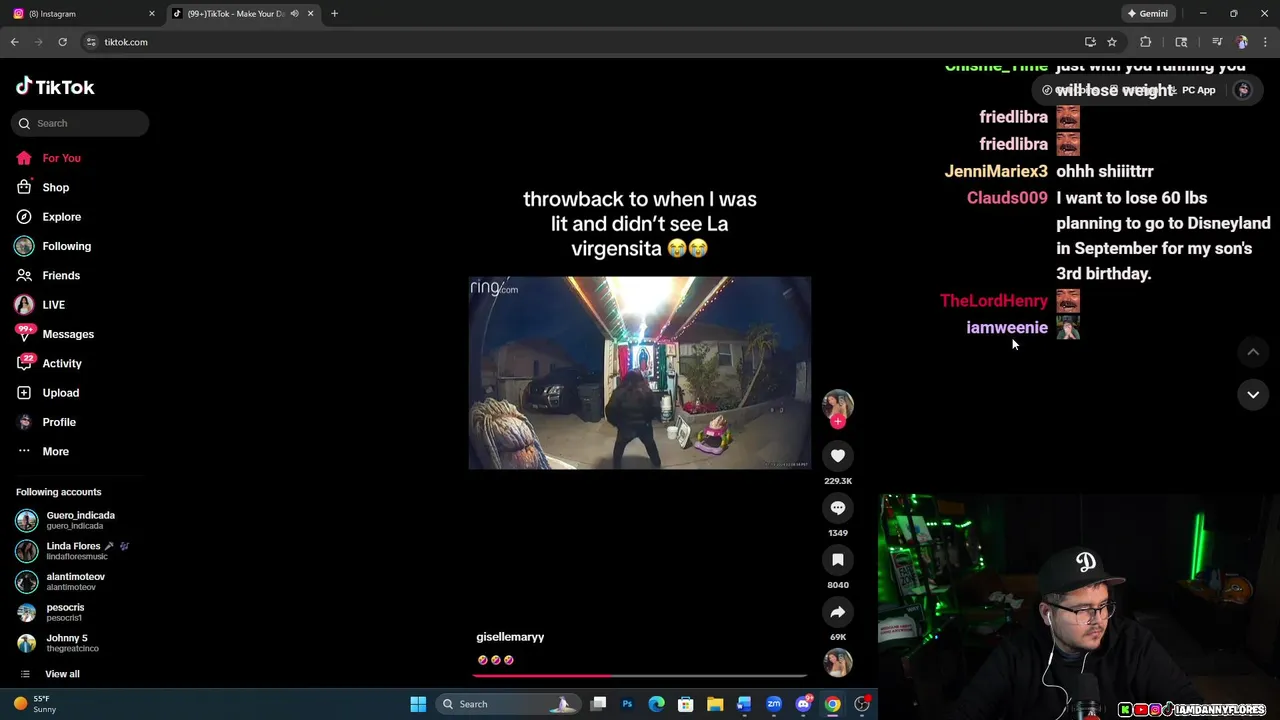Open the gisellemaryy username link
The height and width of the screenshot is (720, 1280).
(x=510, y=637)
